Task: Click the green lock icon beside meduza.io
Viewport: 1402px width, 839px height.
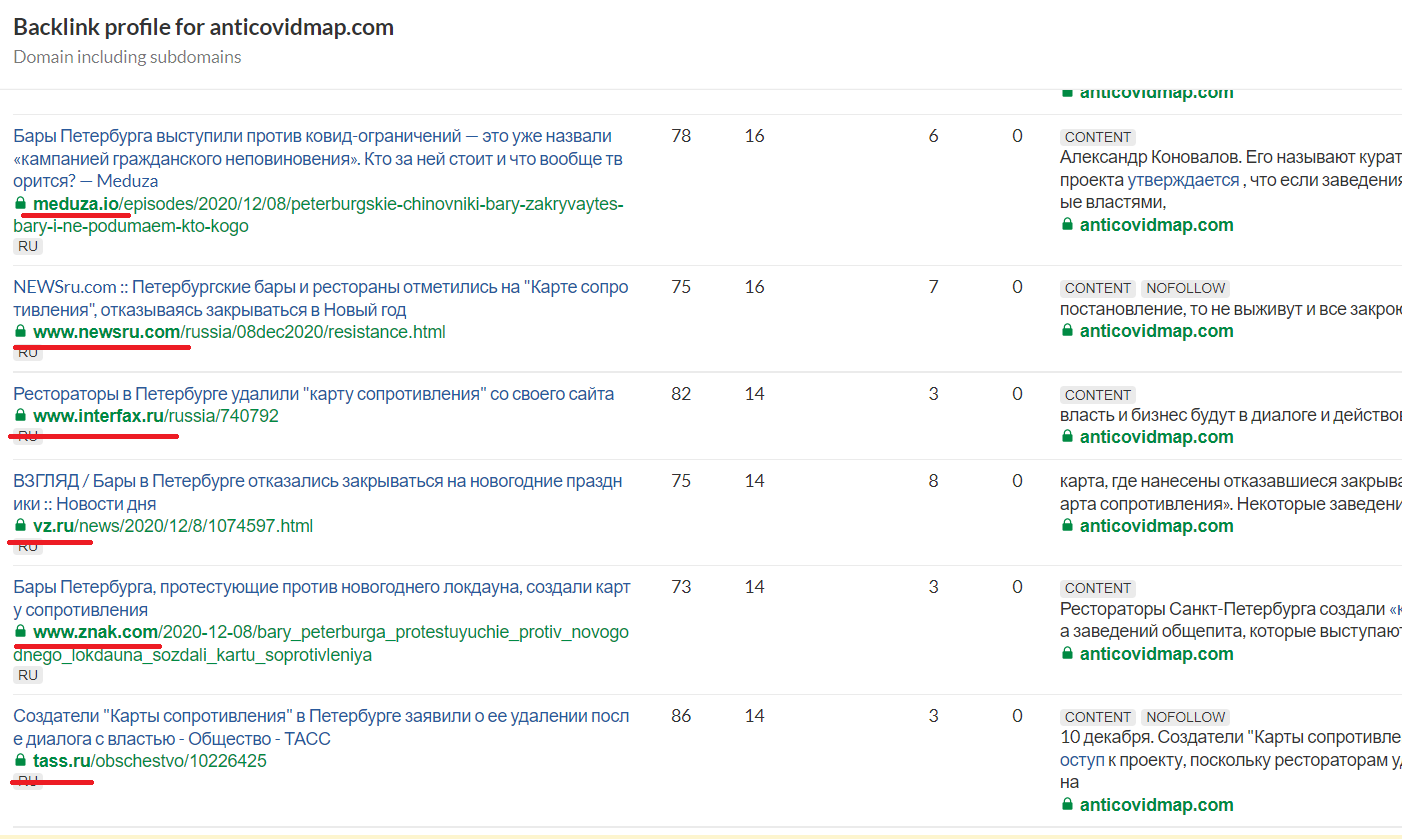Action: pyautogui.click(x=20, y=204)
